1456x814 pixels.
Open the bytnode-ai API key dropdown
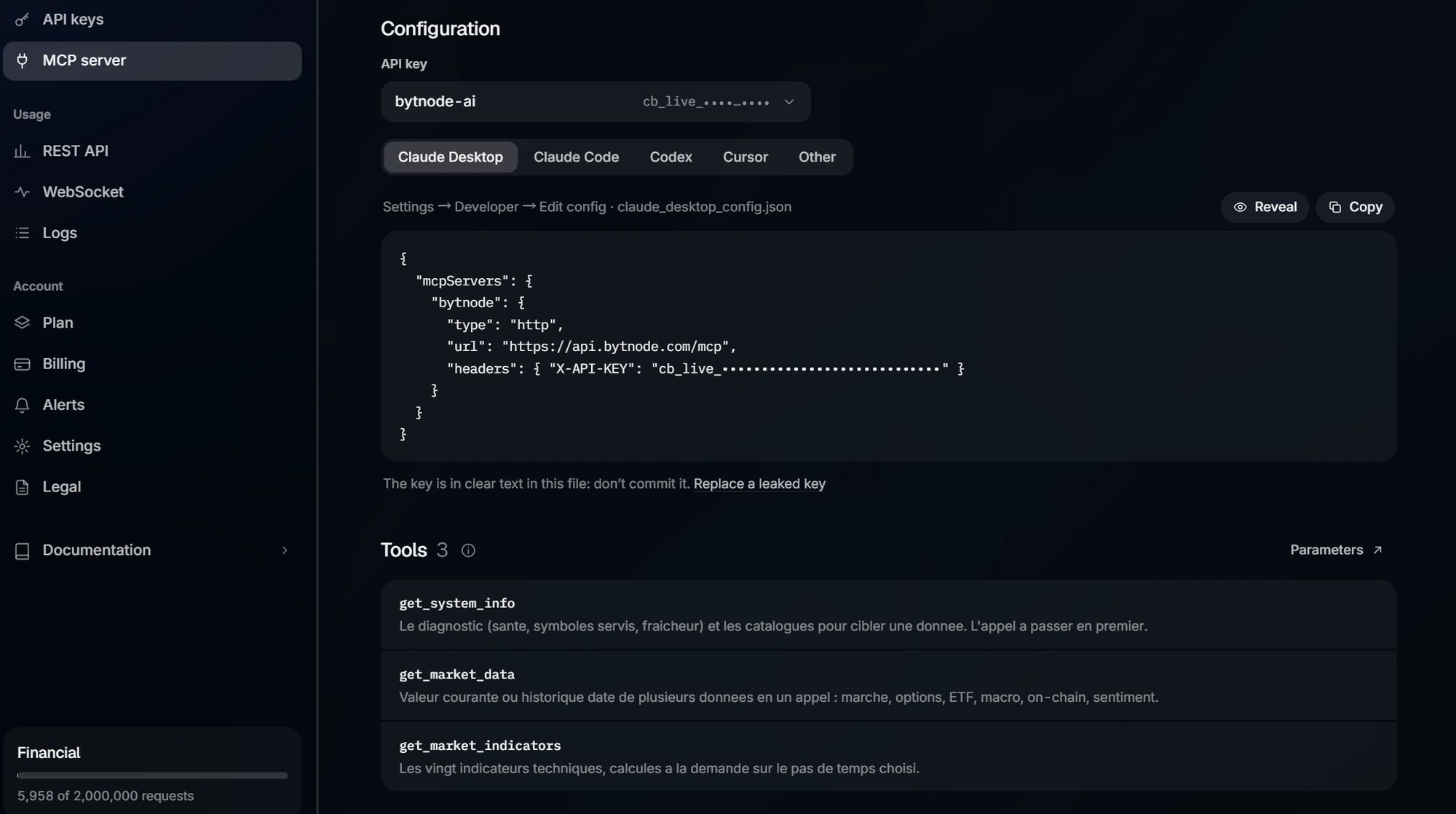pos(596,102)
